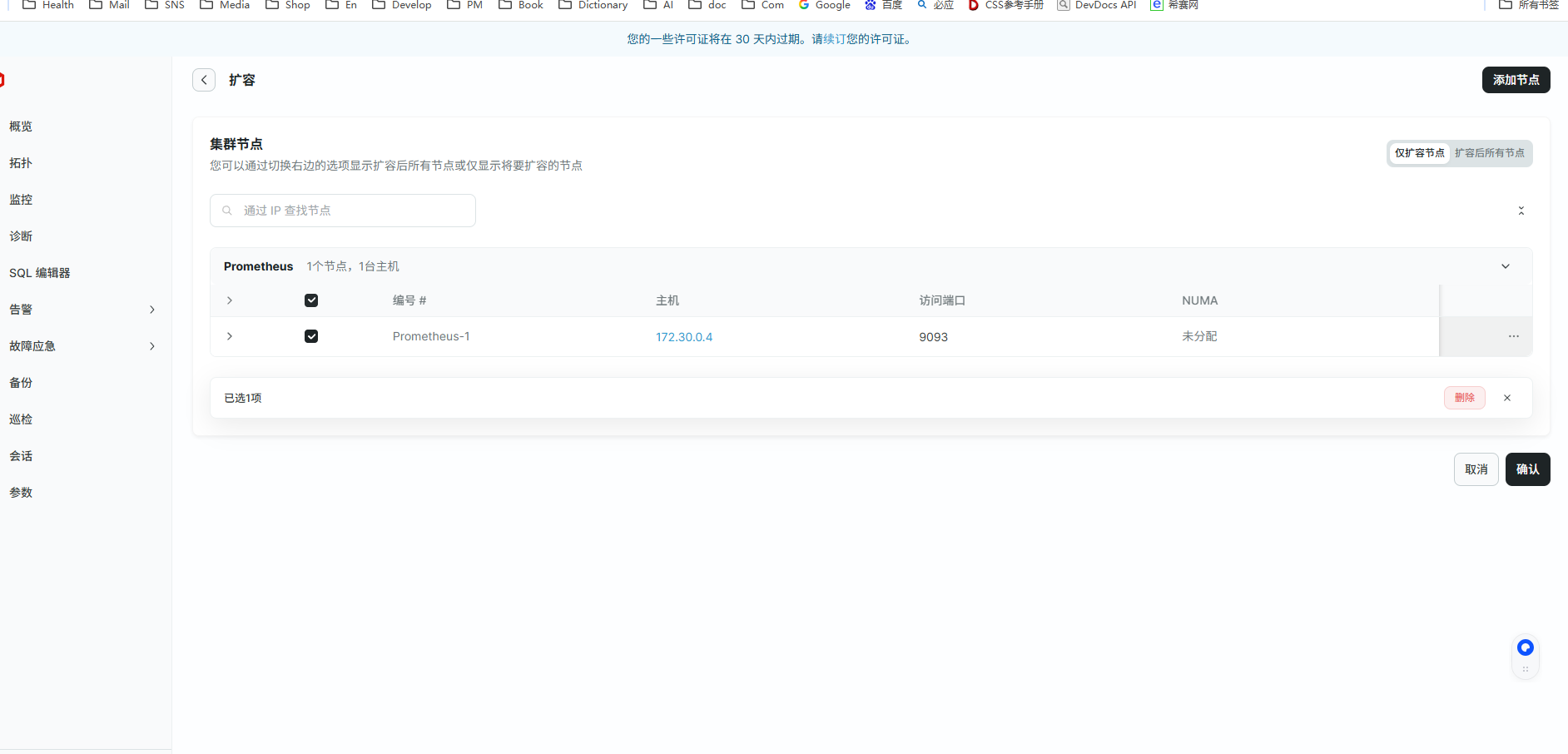
Task: Collapse all node groups with the double-arrow icon
Action: pos(1521,211)
